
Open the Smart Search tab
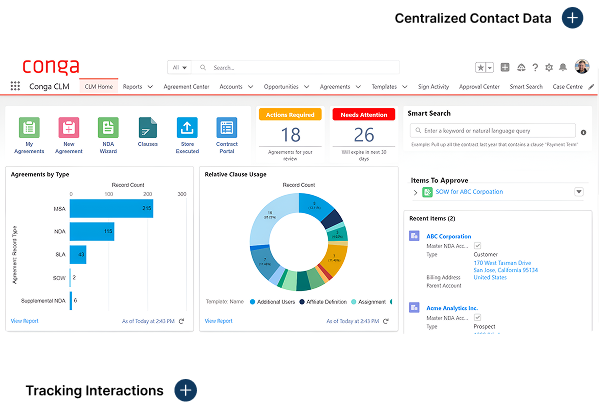click(x=526, y=87)
